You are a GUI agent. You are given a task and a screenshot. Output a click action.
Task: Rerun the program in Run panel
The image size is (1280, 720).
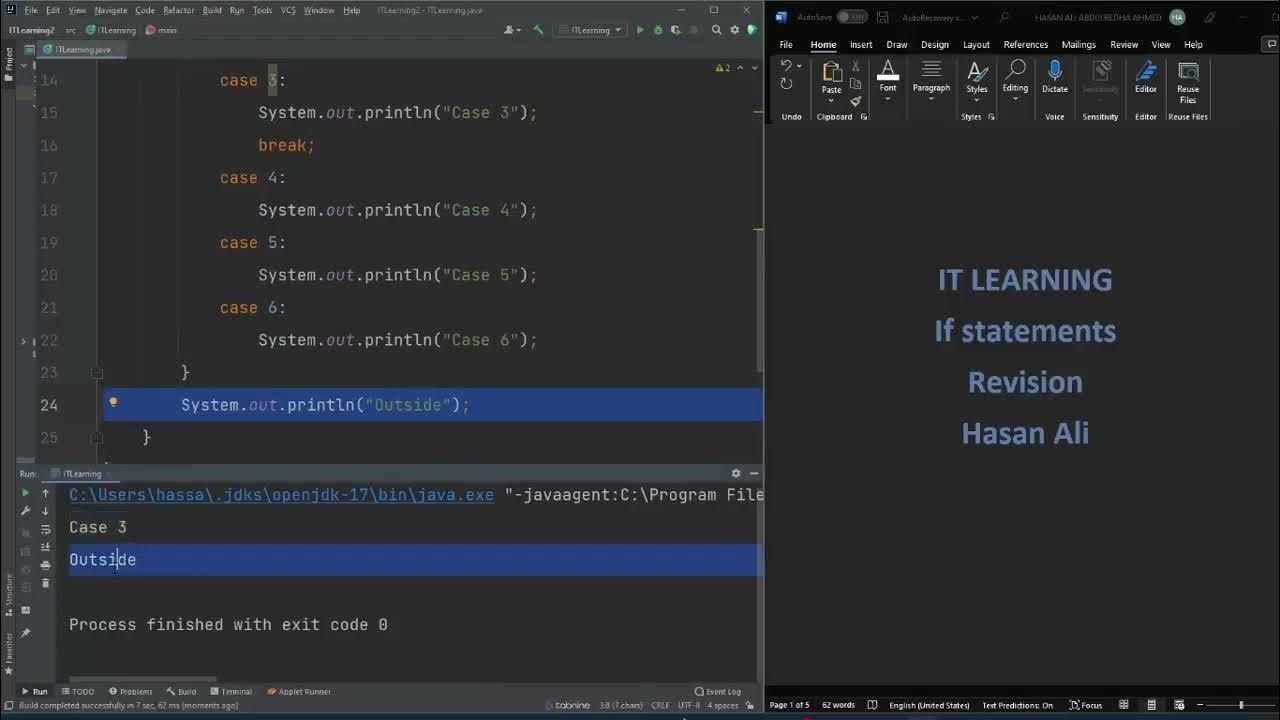[x=26, y=493]
